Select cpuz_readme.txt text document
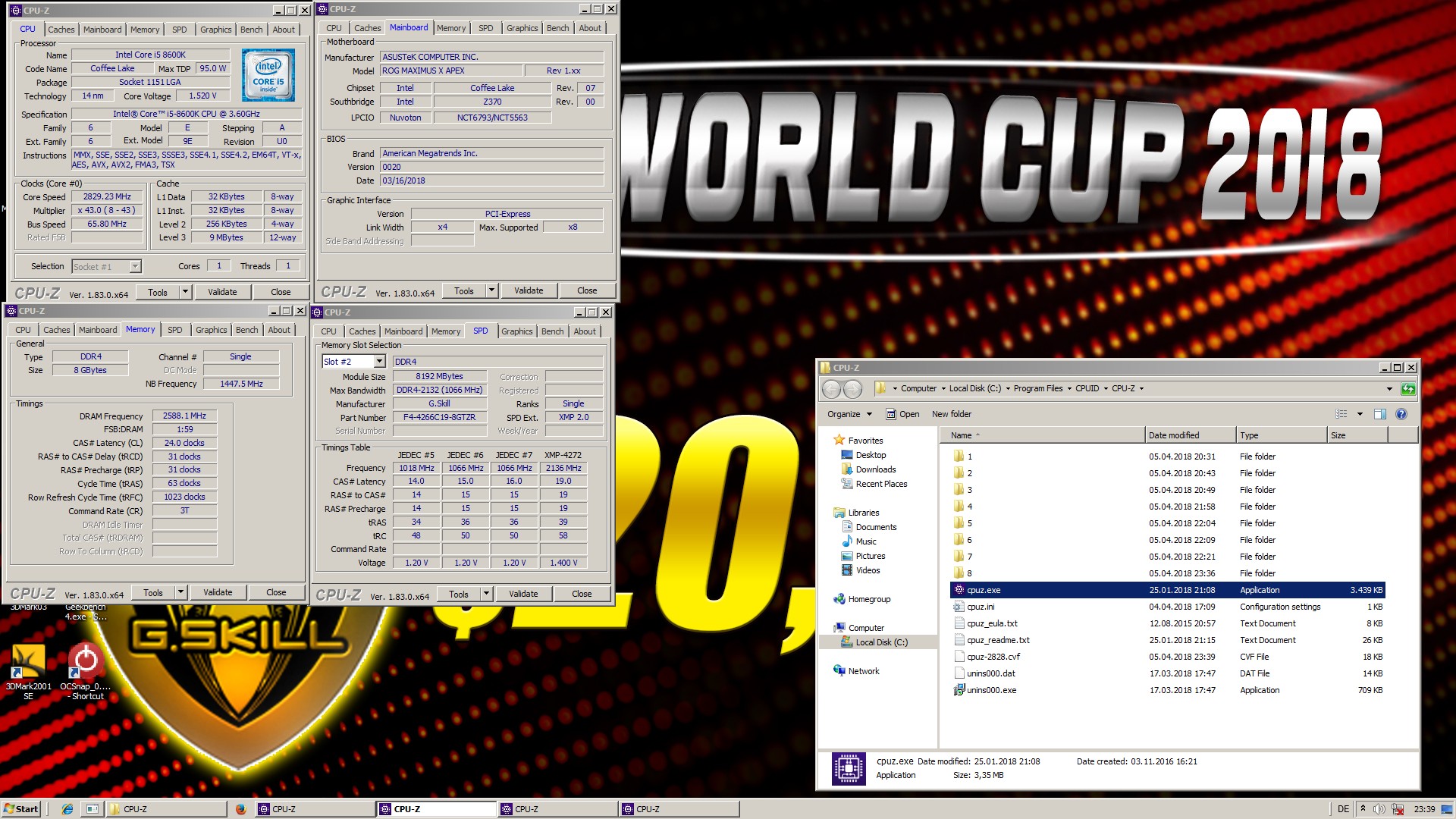 click(1168, 640)
